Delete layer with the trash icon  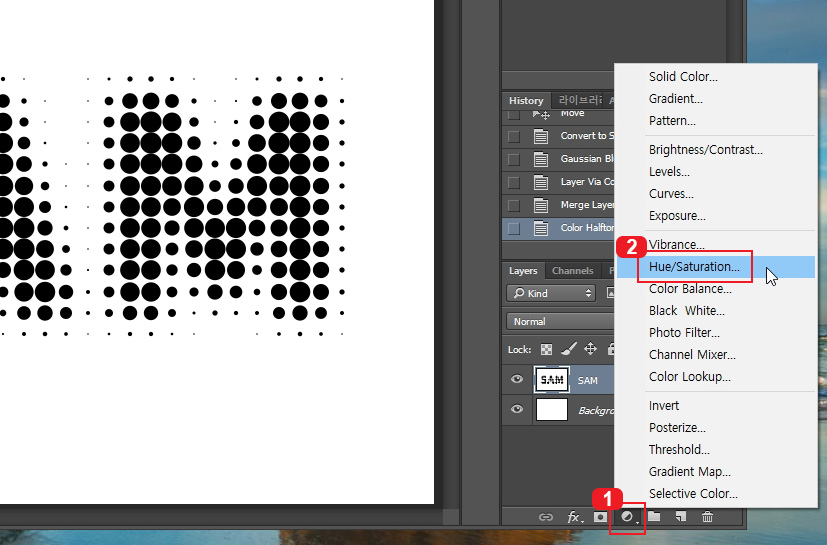point(708,517)
